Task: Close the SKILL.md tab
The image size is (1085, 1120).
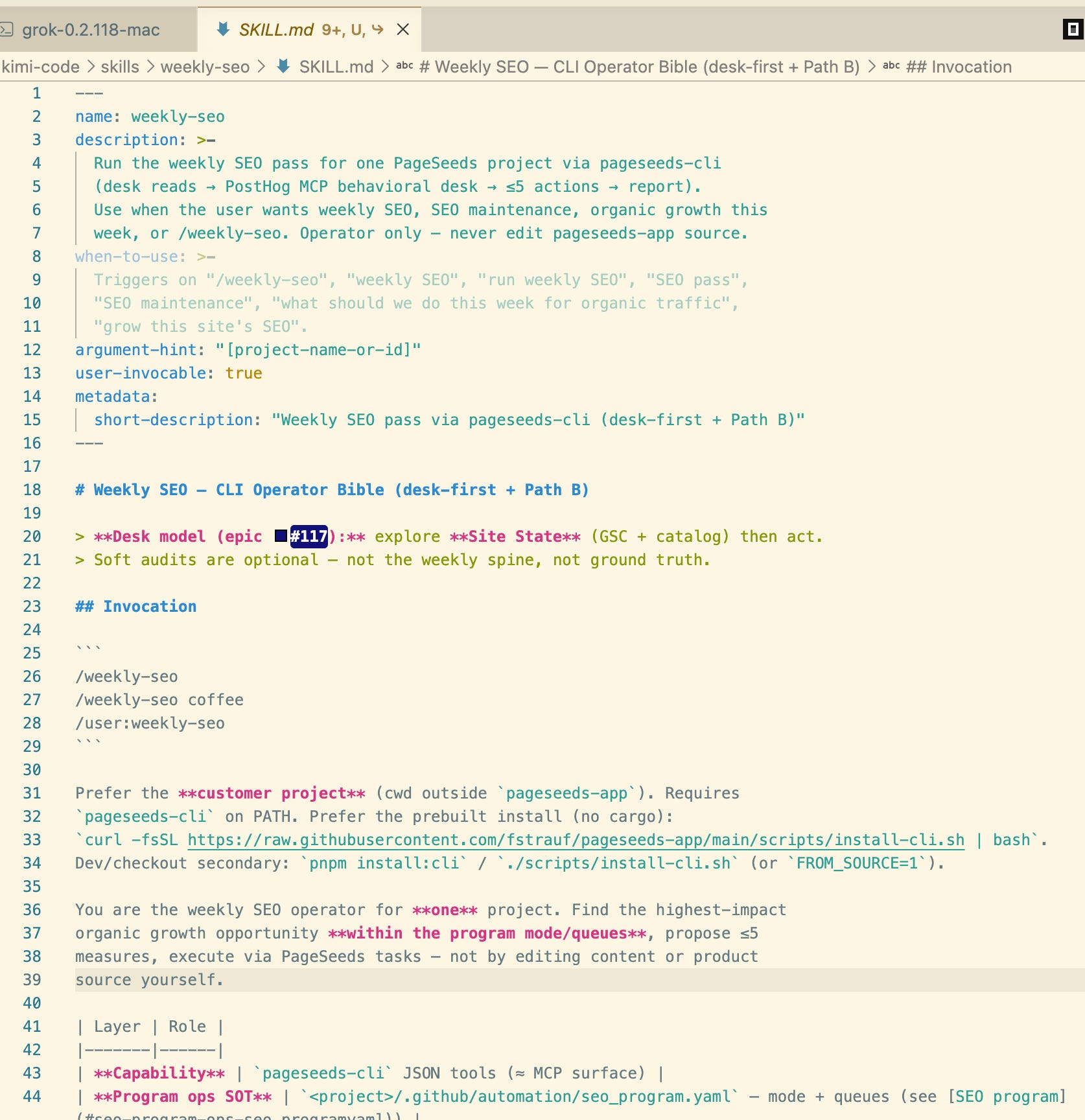Action: click(x=403, y=30)
